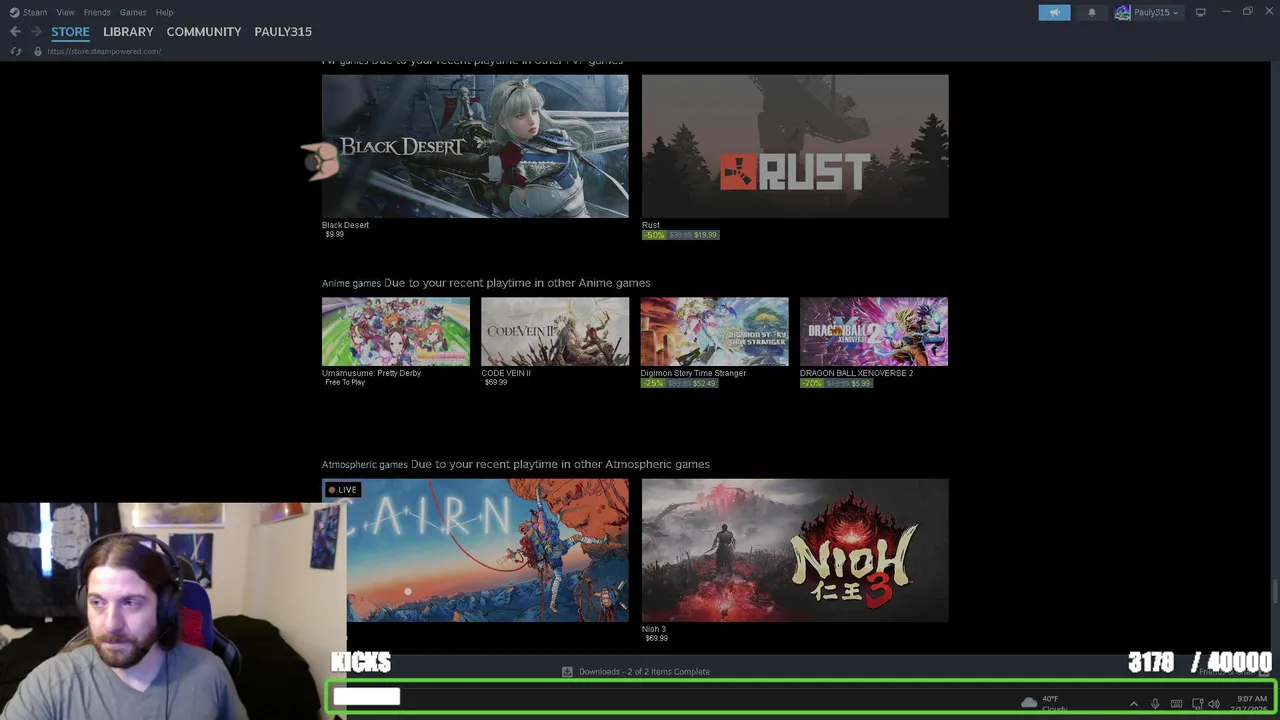Open the Rust banner image
The width and height of the screenshot is (1280, 720).
click(x=795, y=146)
